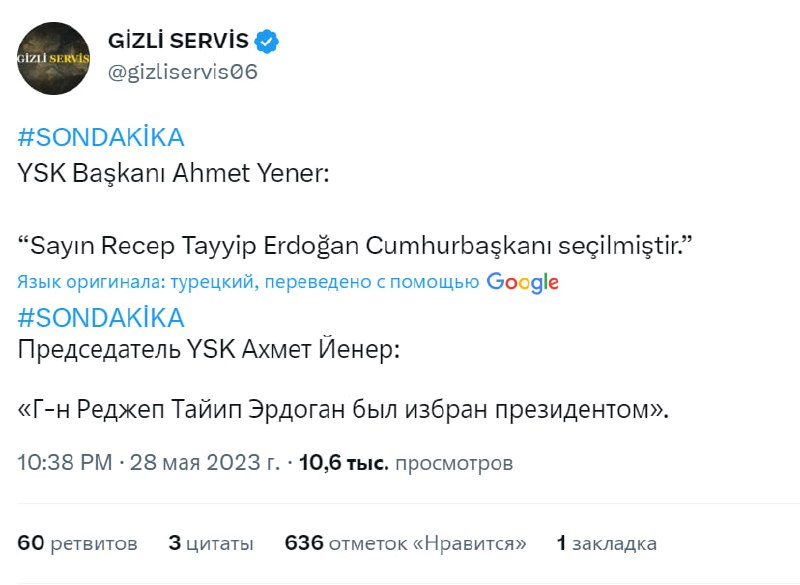The height and width of the screenshot is (585, 800).
Task: Open the @gizliservis06 handle link
Action: [182, 74]
